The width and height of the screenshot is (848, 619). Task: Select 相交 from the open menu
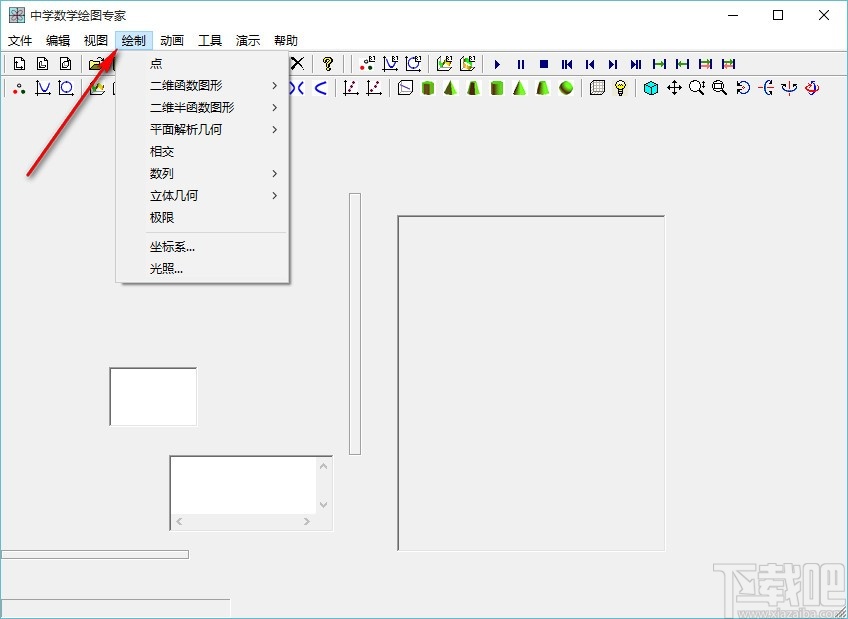162,151
